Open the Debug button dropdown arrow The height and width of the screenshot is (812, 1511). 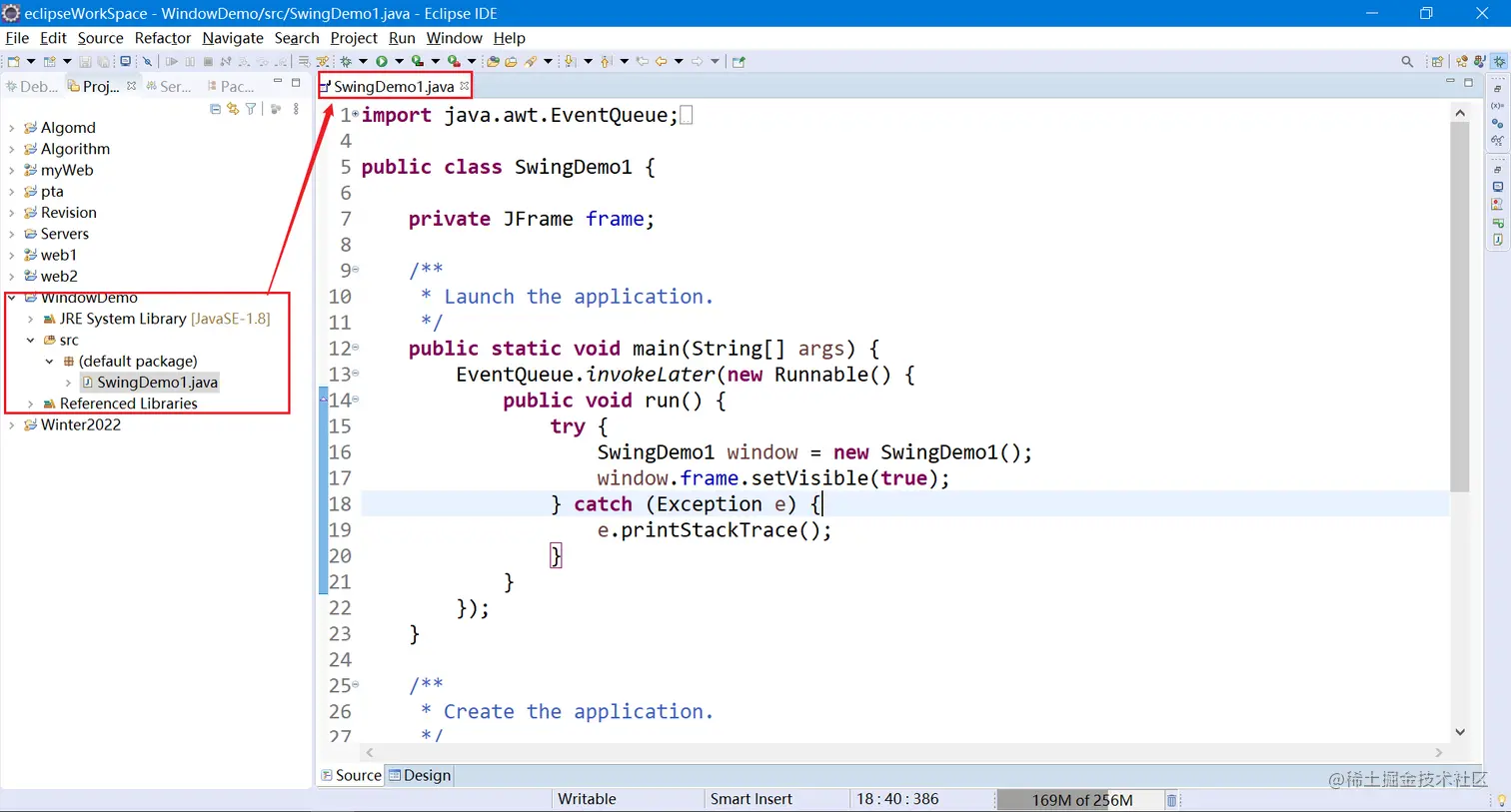tap(363, 61)
